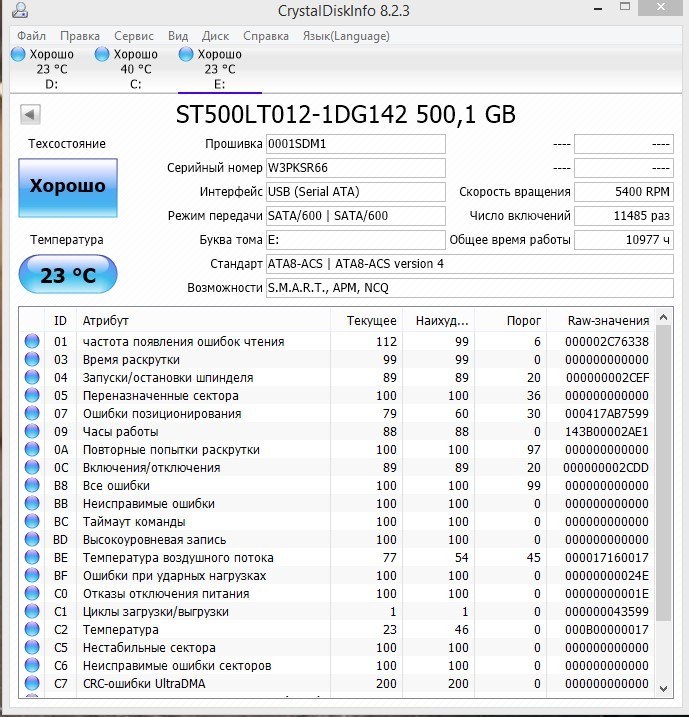Click the attribute list scrollbar thumb
The image size is (689, 717).
tap(664, 473)
